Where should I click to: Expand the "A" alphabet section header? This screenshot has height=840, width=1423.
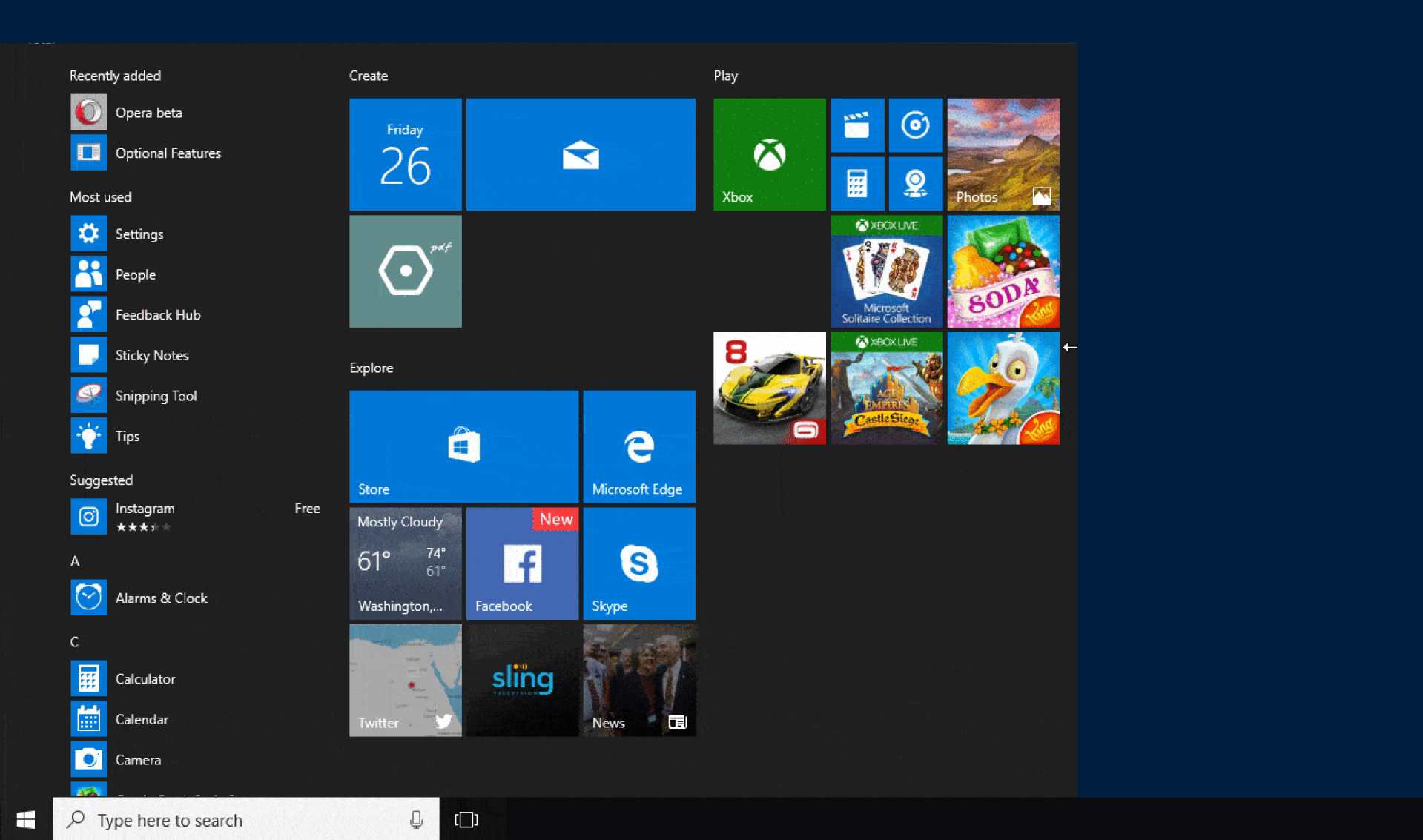coord(74,561)
